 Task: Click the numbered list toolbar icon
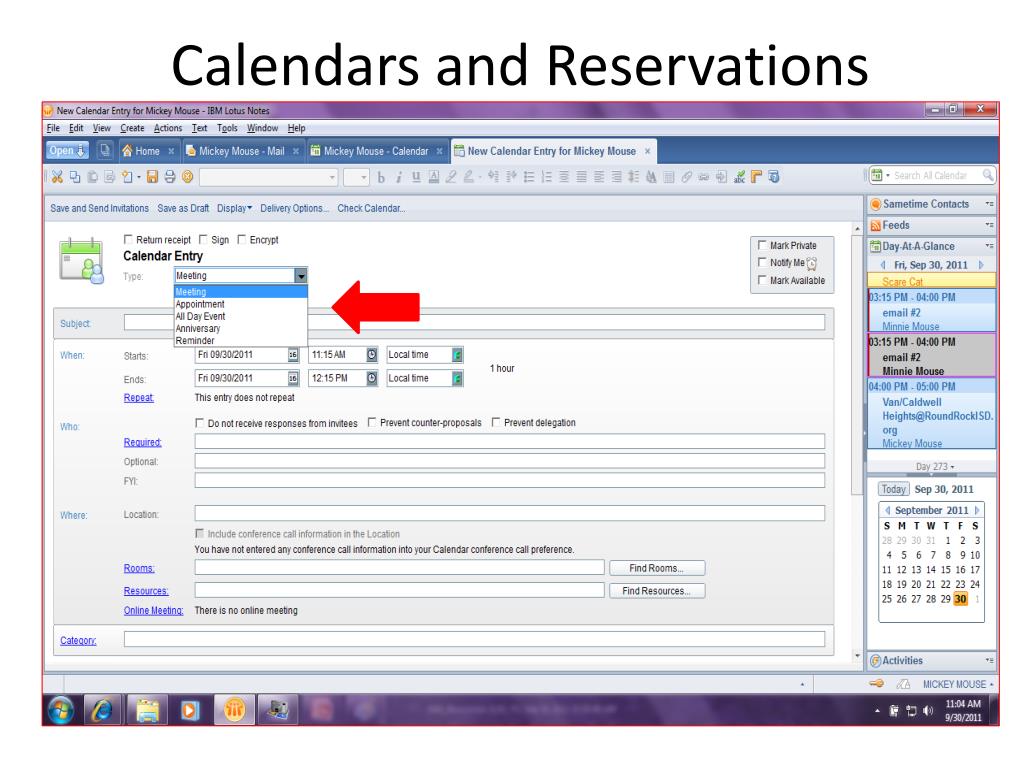click(547, 177)
